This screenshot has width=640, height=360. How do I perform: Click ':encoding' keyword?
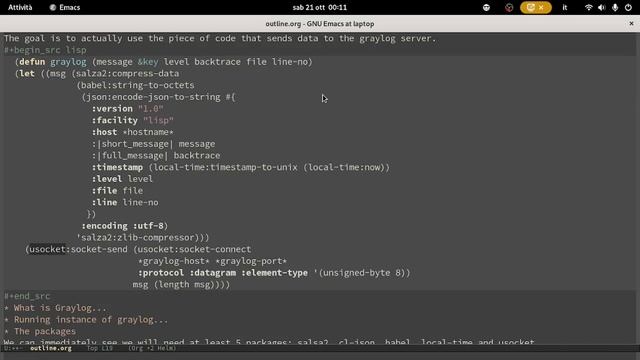coord(104,226)
